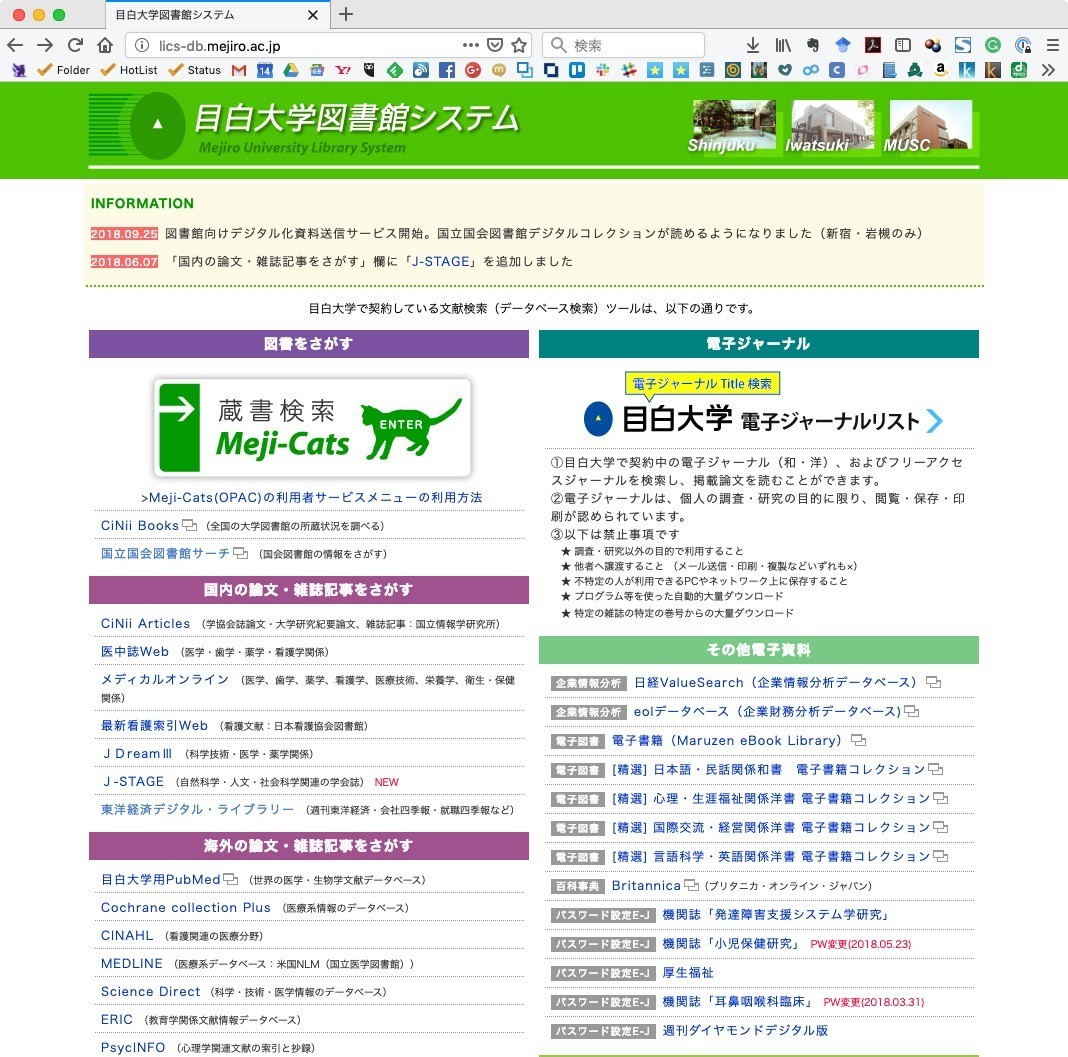Open the browser home page icon
The height and width of the screenshot is (1057, 1068).
click(105, 46)
